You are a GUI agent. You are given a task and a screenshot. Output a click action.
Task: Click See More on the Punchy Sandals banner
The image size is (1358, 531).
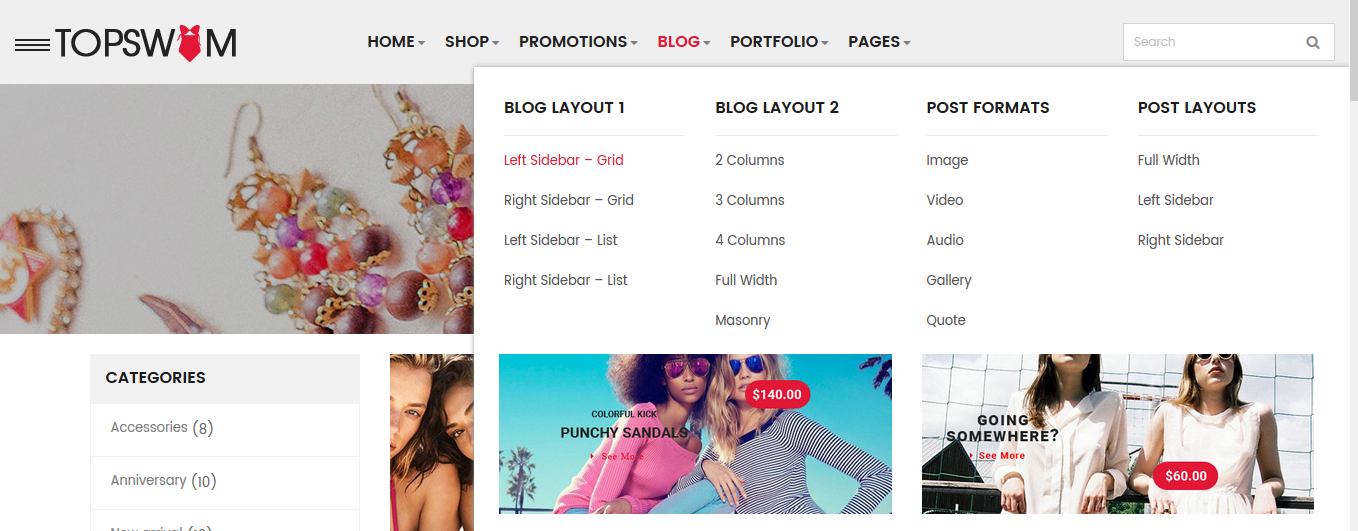click(618, 456)
